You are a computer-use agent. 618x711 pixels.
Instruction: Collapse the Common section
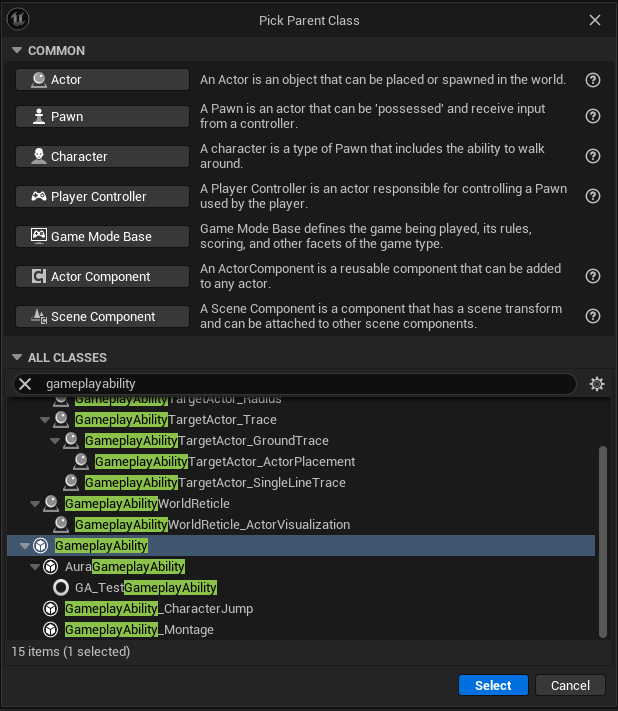[16, 51]
